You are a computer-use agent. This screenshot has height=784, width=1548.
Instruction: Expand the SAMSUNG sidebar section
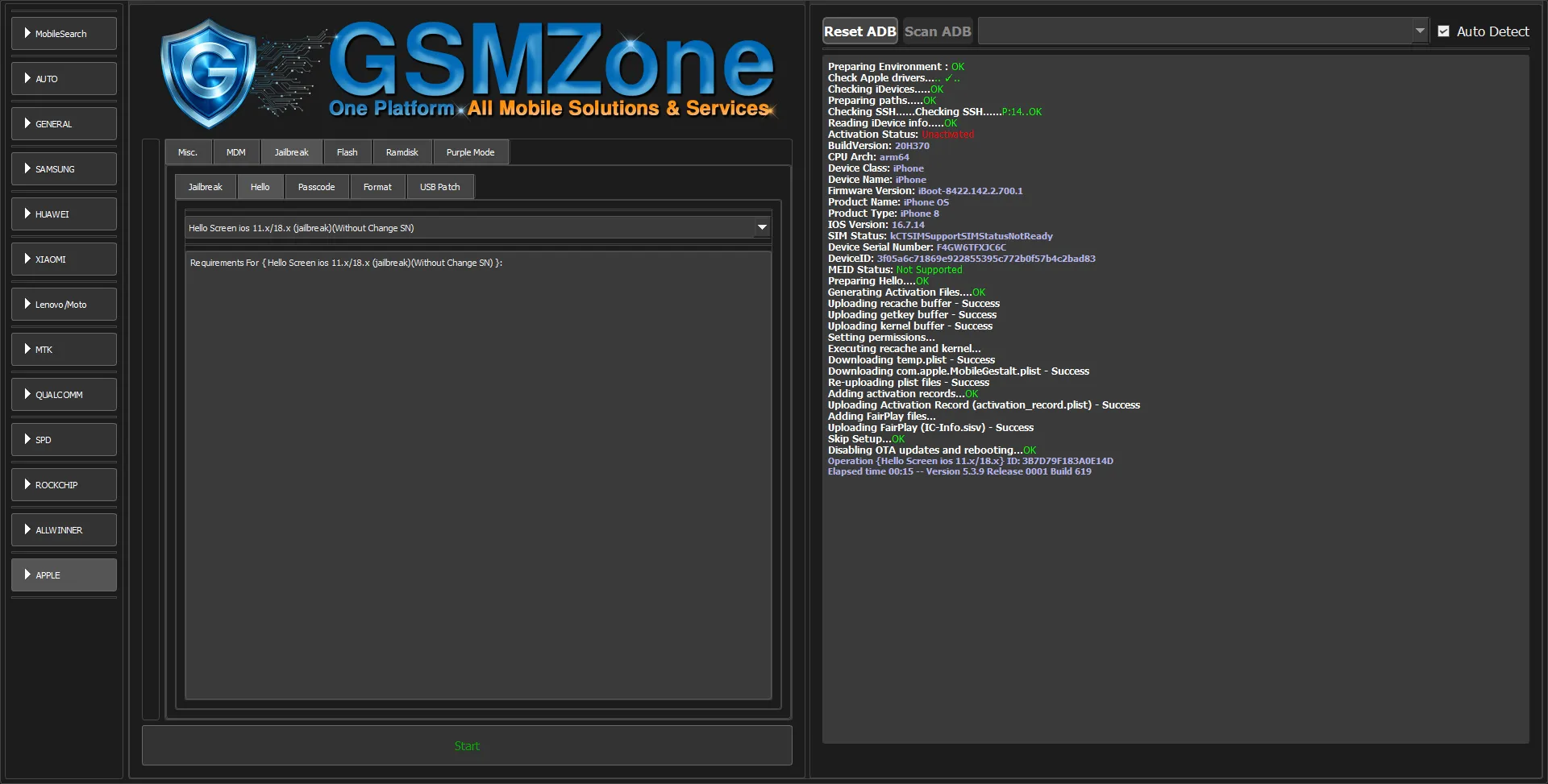click(64, 169)
